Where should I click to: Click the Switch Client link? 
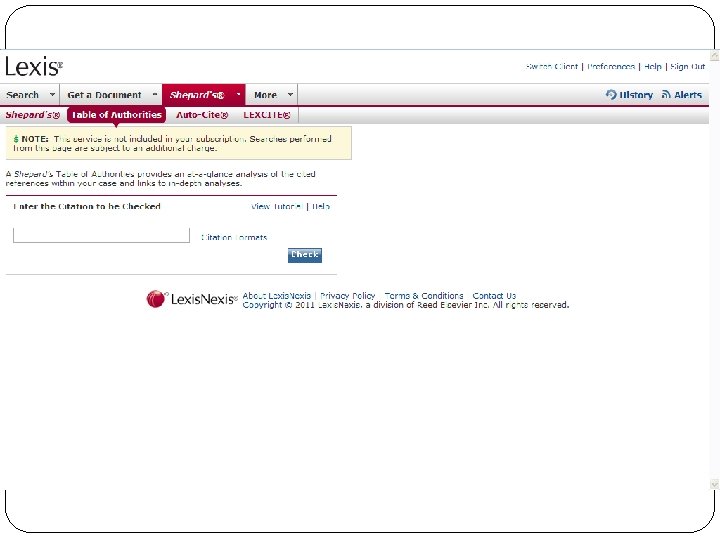tap(551, 67)
